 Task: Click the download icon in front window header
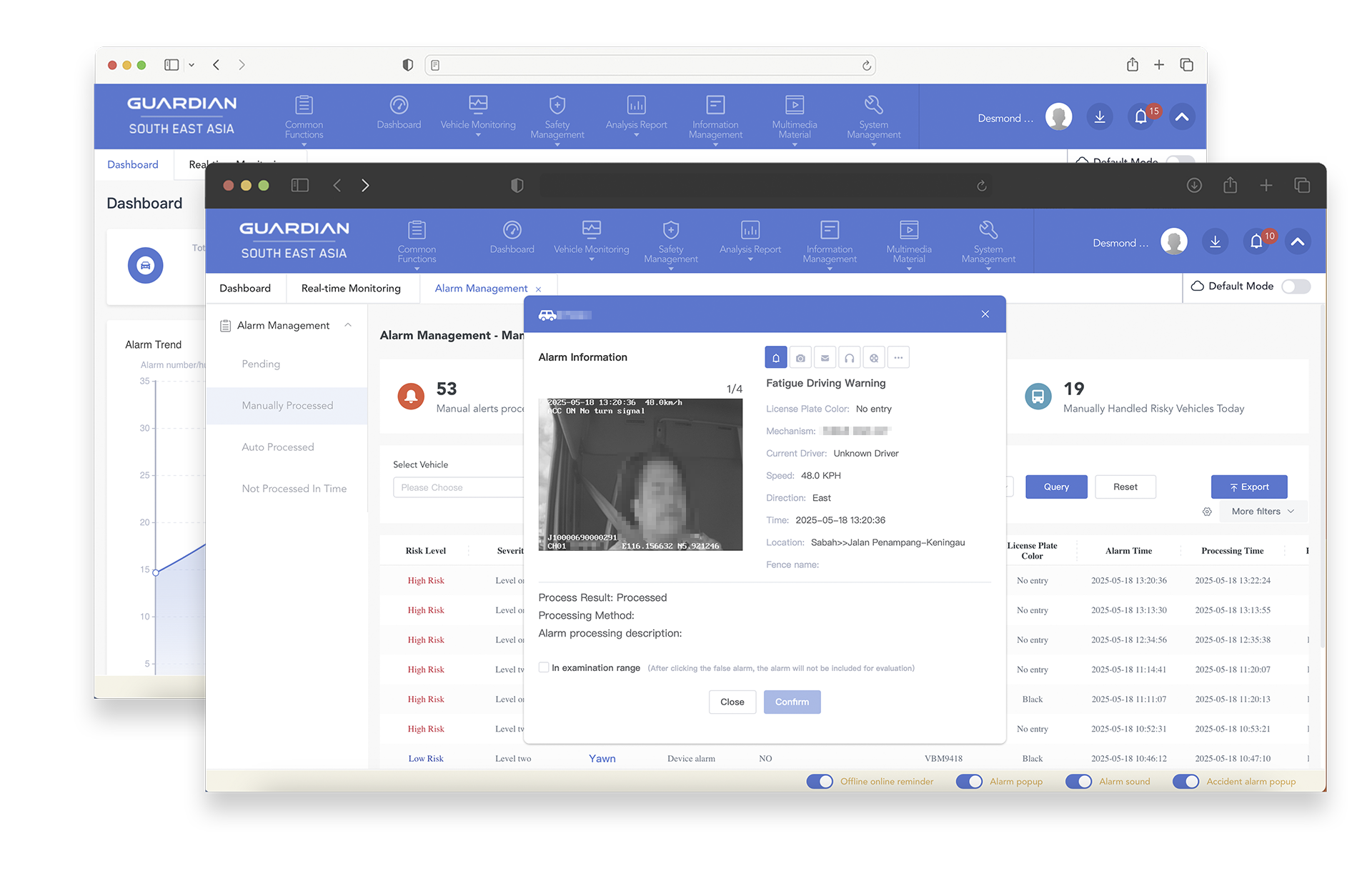point(1215,242)
